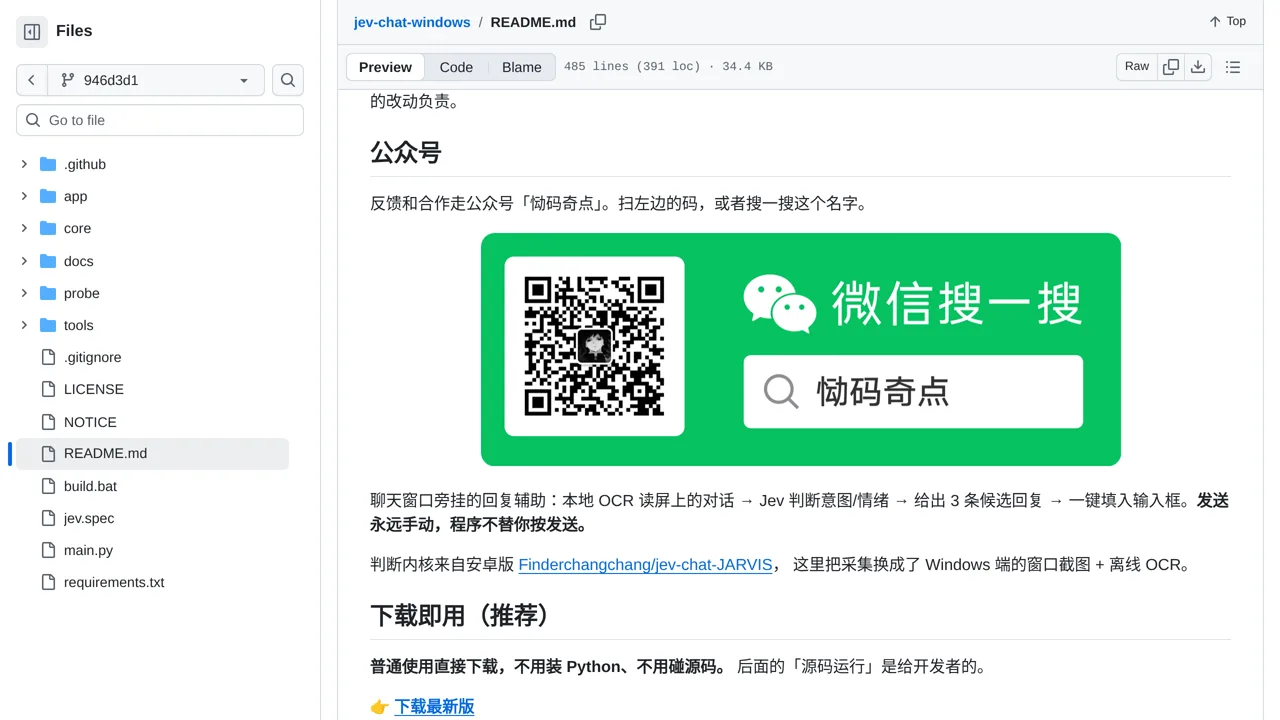This screenshot has height=720, width=1280.
Task: Open the core folder
Action: 78,228
